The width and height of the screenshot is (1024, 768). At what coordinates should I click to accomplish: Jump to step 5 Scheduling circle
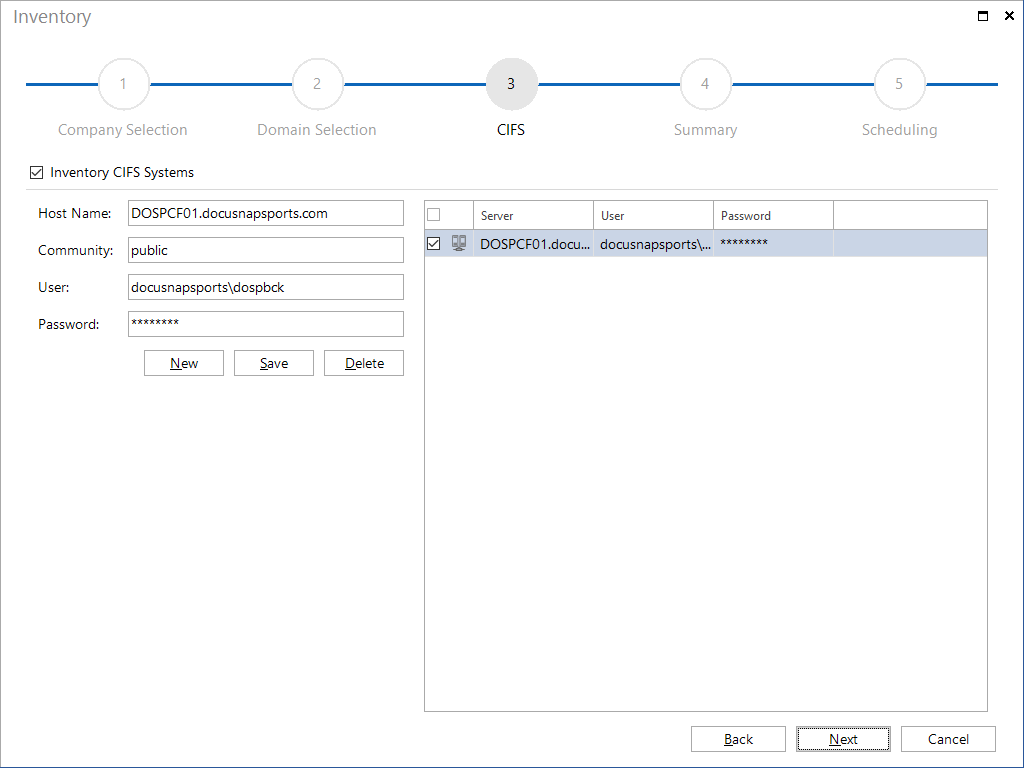click(899, 84)
